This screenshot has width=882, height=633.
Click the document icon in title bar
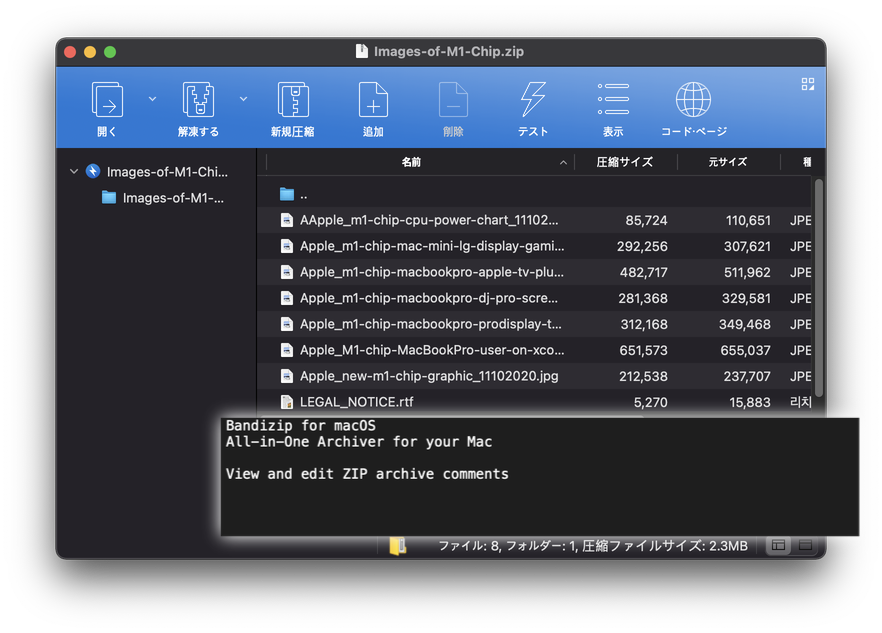point(362,51)
